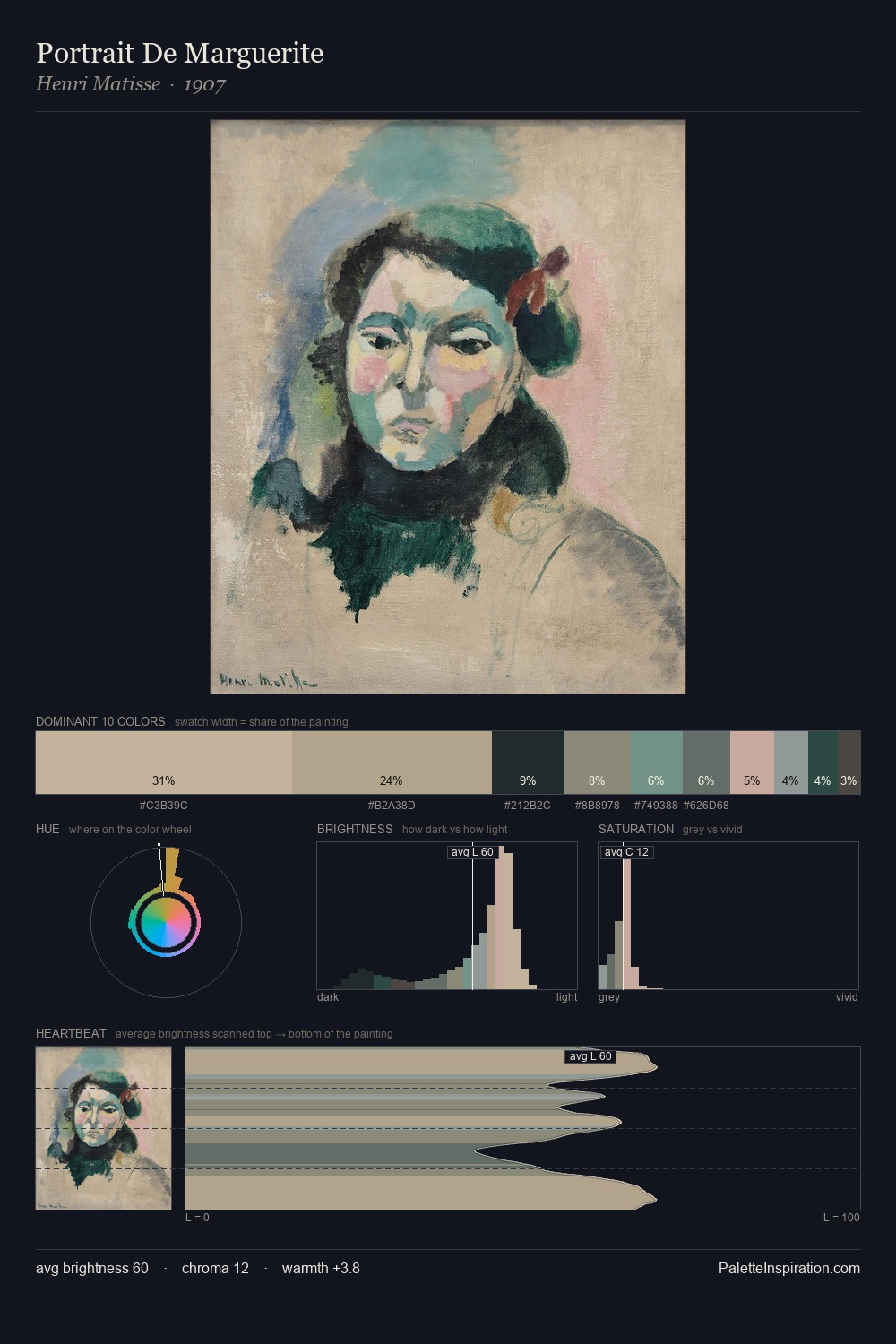
Task: Click hex label '#C3B39C'
Action: (164, 806)
